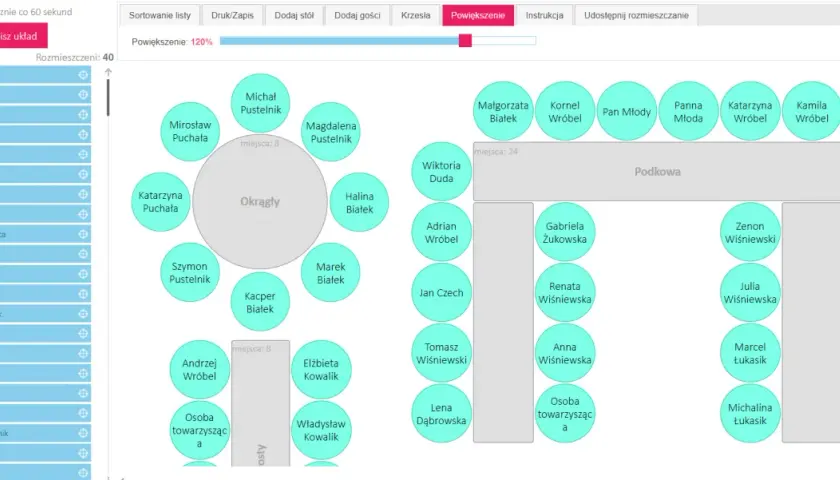Click the locate icon on the topmost guest row
This screenshot has height=480, width=840.
83,75
